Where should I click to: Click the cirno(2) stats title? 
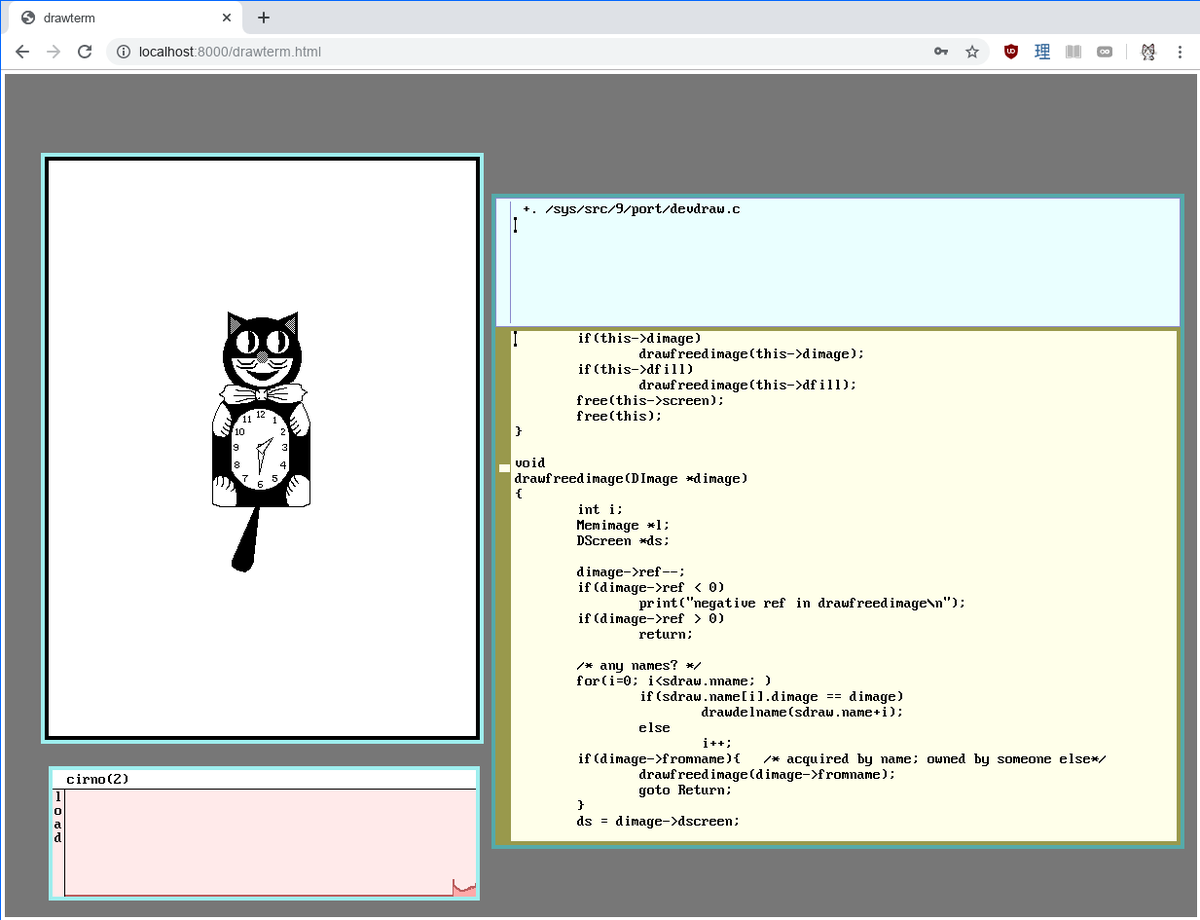97,779
